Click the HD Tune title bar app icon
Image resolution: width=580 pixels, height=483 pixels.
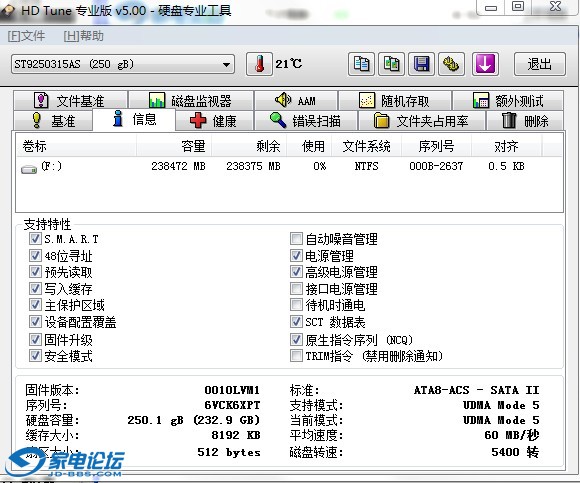(x=7, y=11)
